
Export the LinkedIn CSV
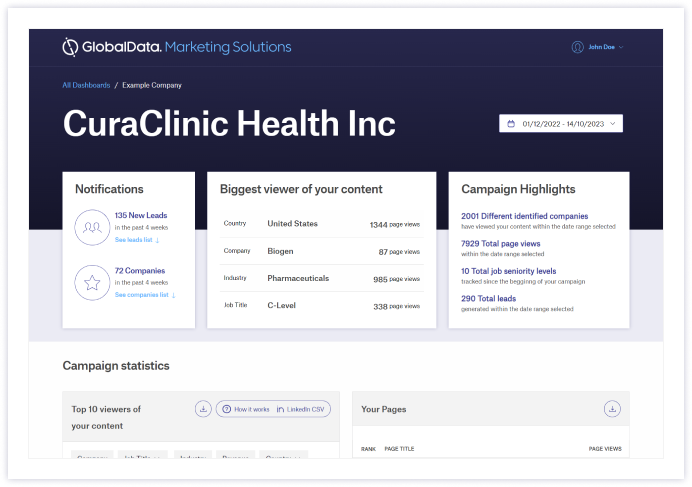300,409
